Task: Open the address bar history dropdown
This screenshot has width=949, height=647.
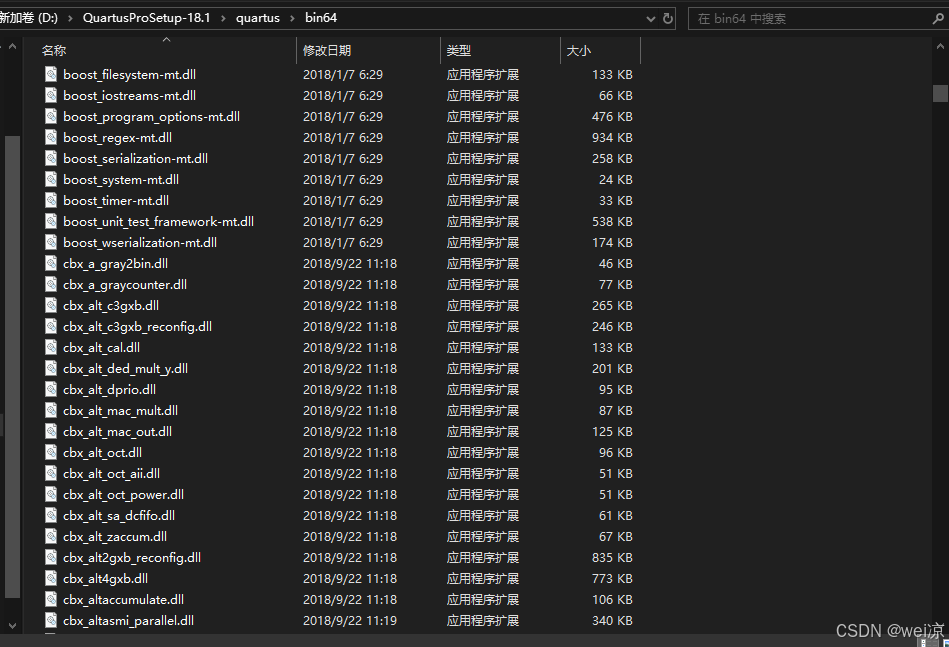Action: click(x=650, y=17)
